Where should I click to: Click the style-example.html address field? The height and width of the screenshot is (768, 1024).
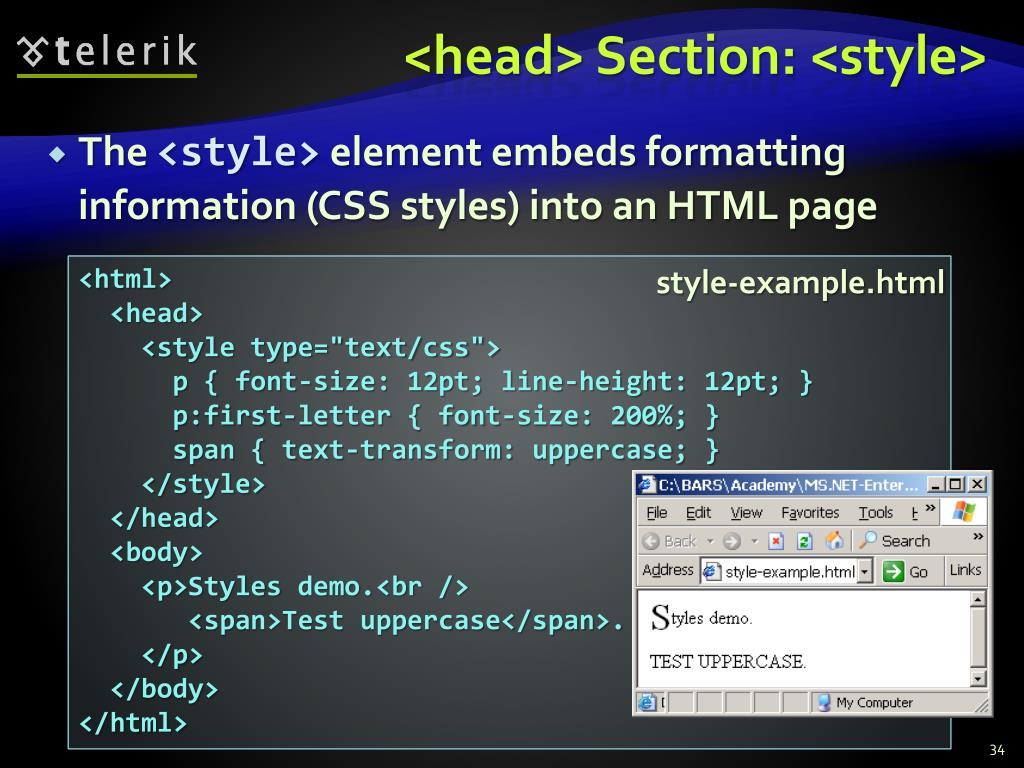(x=788, y=571)
